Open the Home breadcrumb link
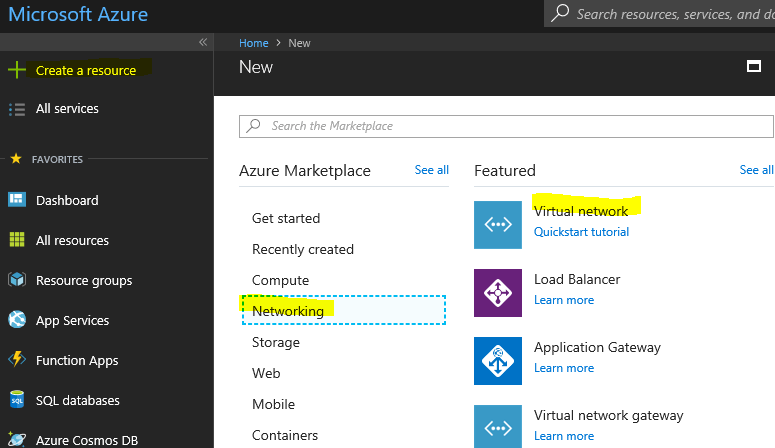The height and width of the screenshot is (448, 775). 254,43
